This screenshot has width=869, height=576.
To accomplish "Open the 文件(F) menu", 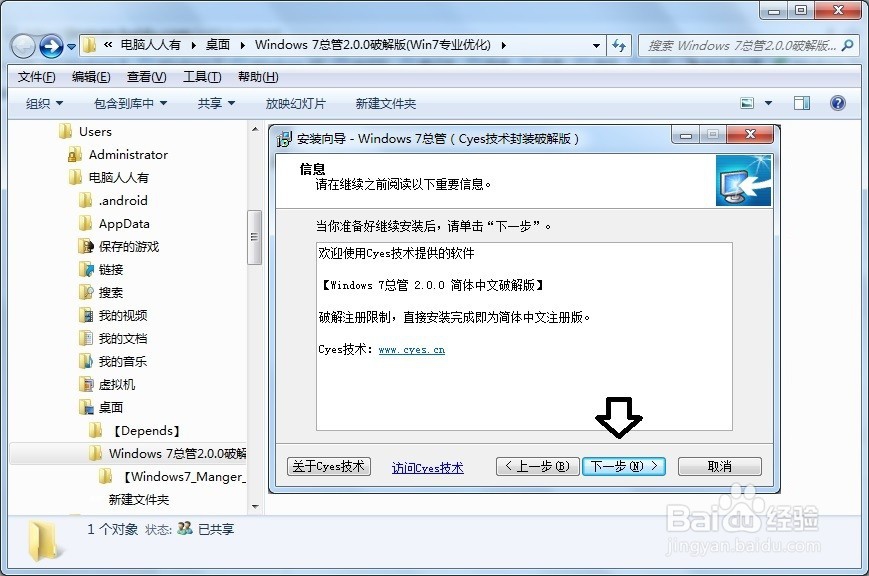I will point(37,77).
